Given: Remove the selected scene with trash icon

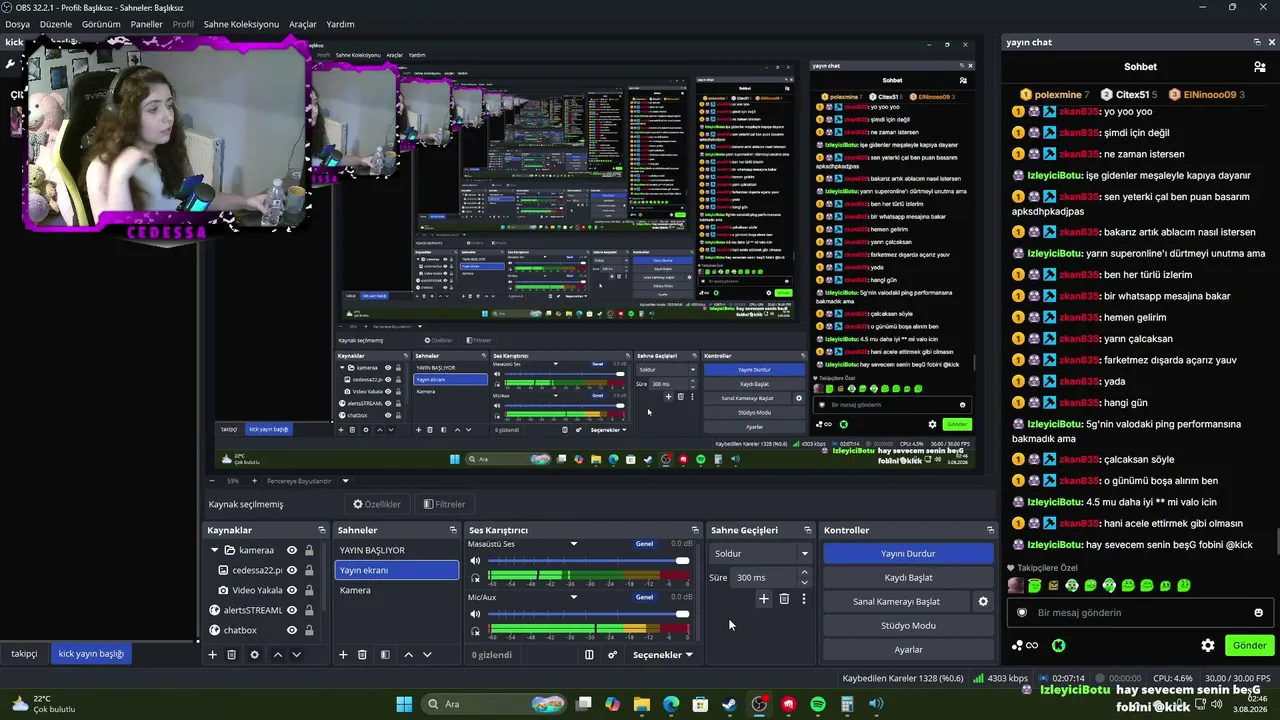Looking at the screenshot, I should point(362,654).
